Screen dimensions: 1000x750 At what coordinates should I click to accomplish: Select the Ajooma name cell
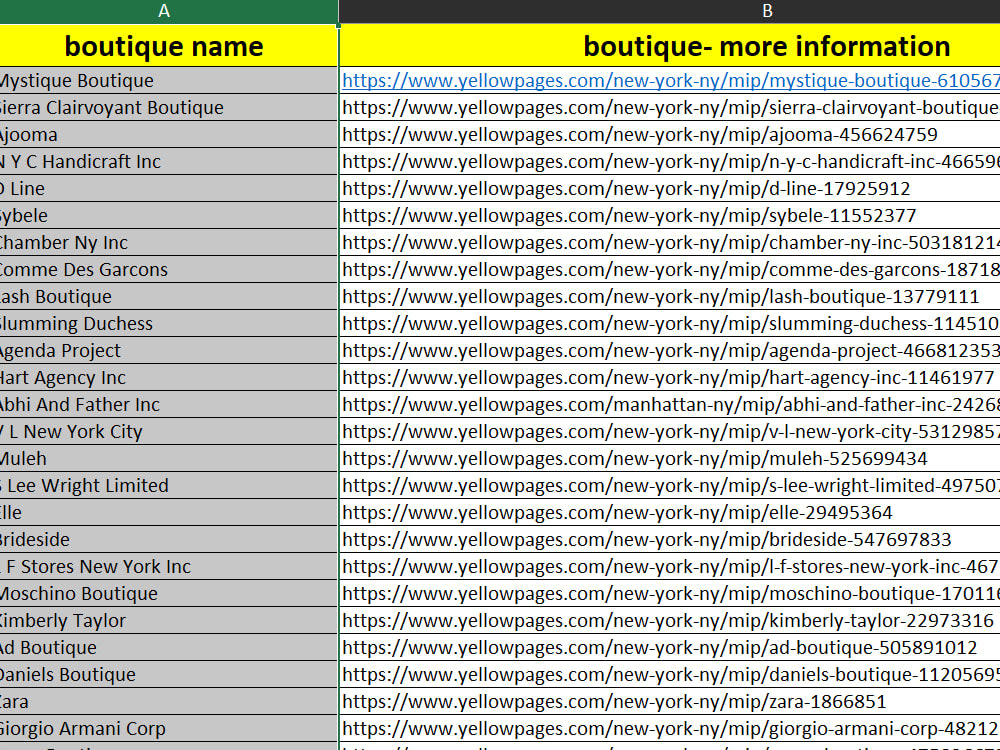168,135
